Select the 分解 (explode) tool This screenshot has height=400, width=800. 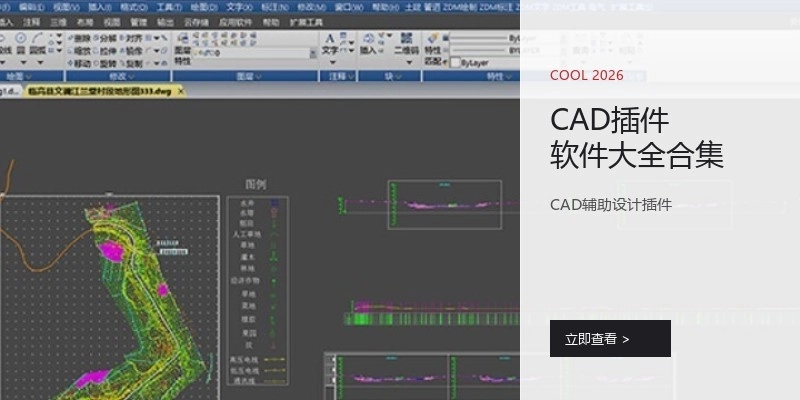tap(105, 38)
